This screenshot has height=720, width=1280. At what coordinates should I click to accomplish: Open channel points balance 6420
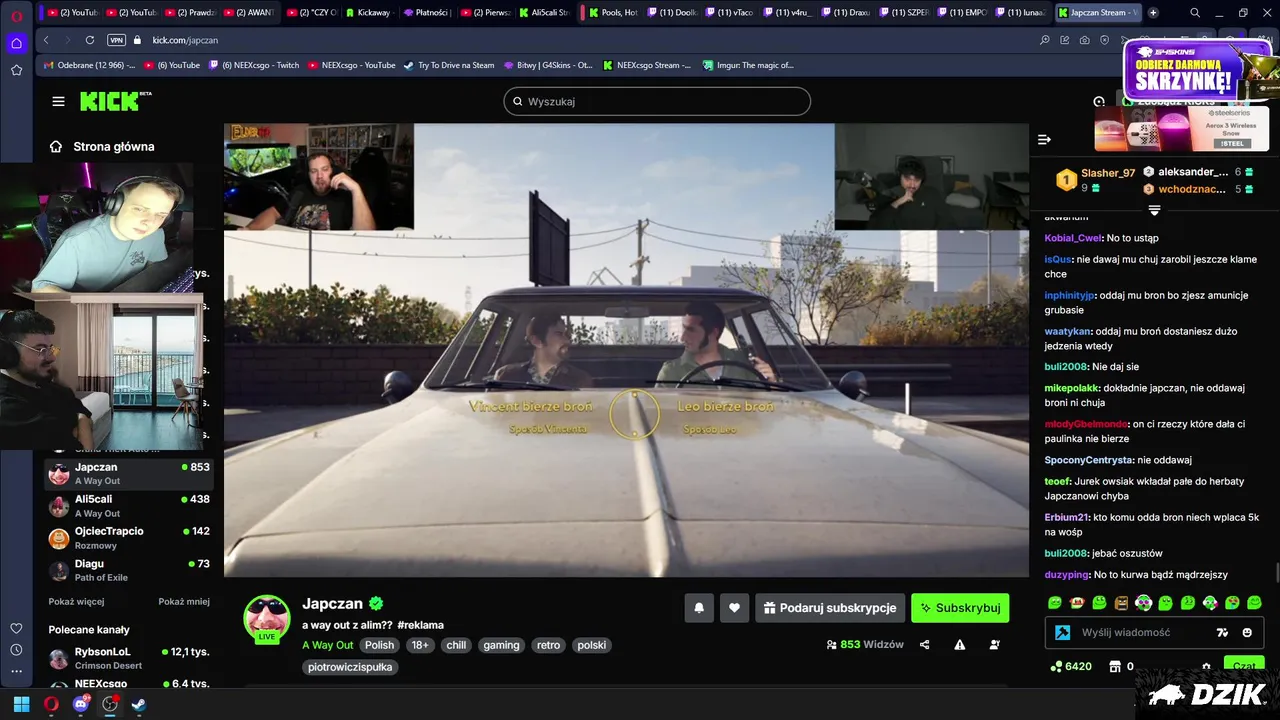pos(1070,666)
